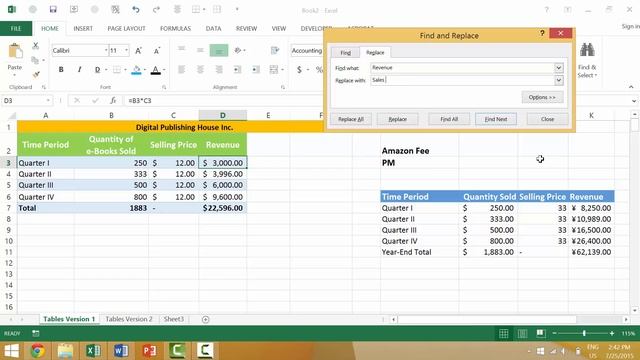Click the Replace button in dialog
640x360 pixels.
tap(398, 119)
